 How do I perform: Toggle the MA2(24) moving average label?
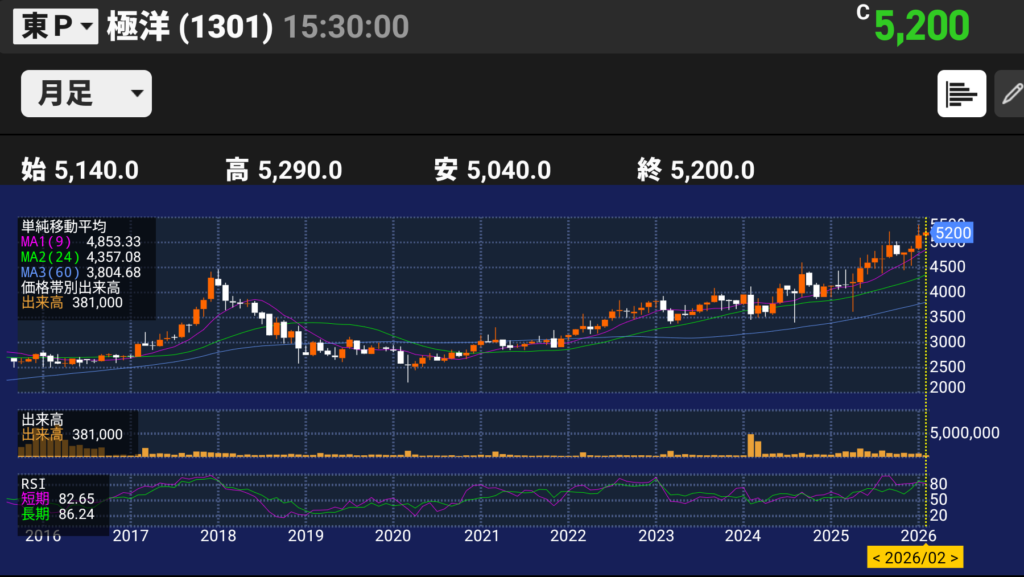coord(84,257)
